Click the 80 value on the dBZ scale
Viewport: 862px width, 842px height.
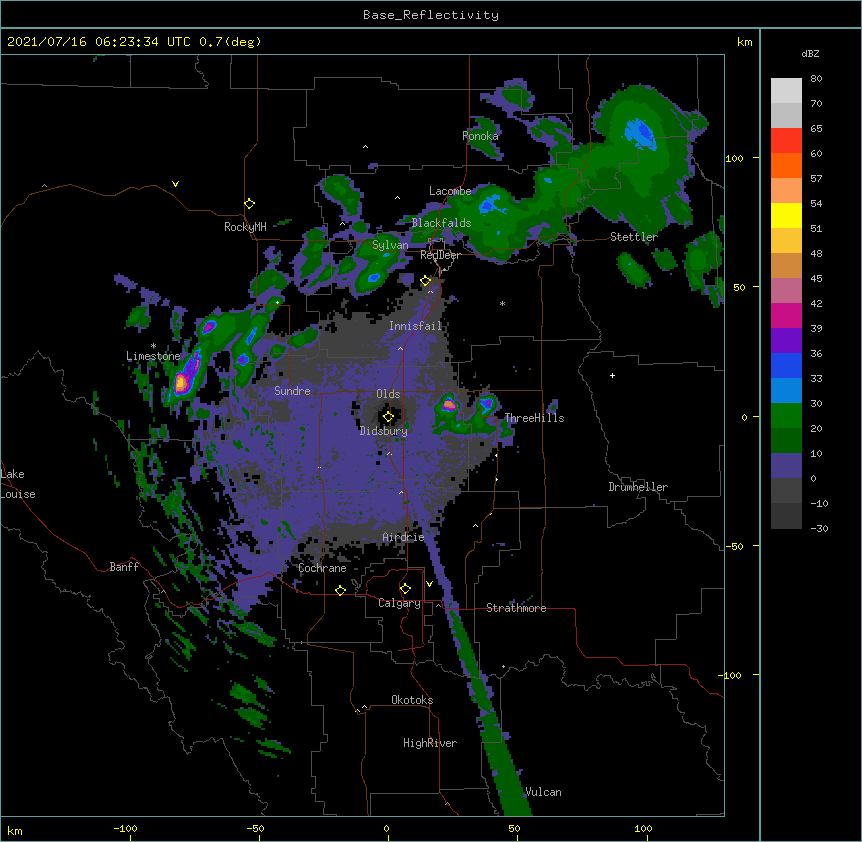click(x=816, y=79)
